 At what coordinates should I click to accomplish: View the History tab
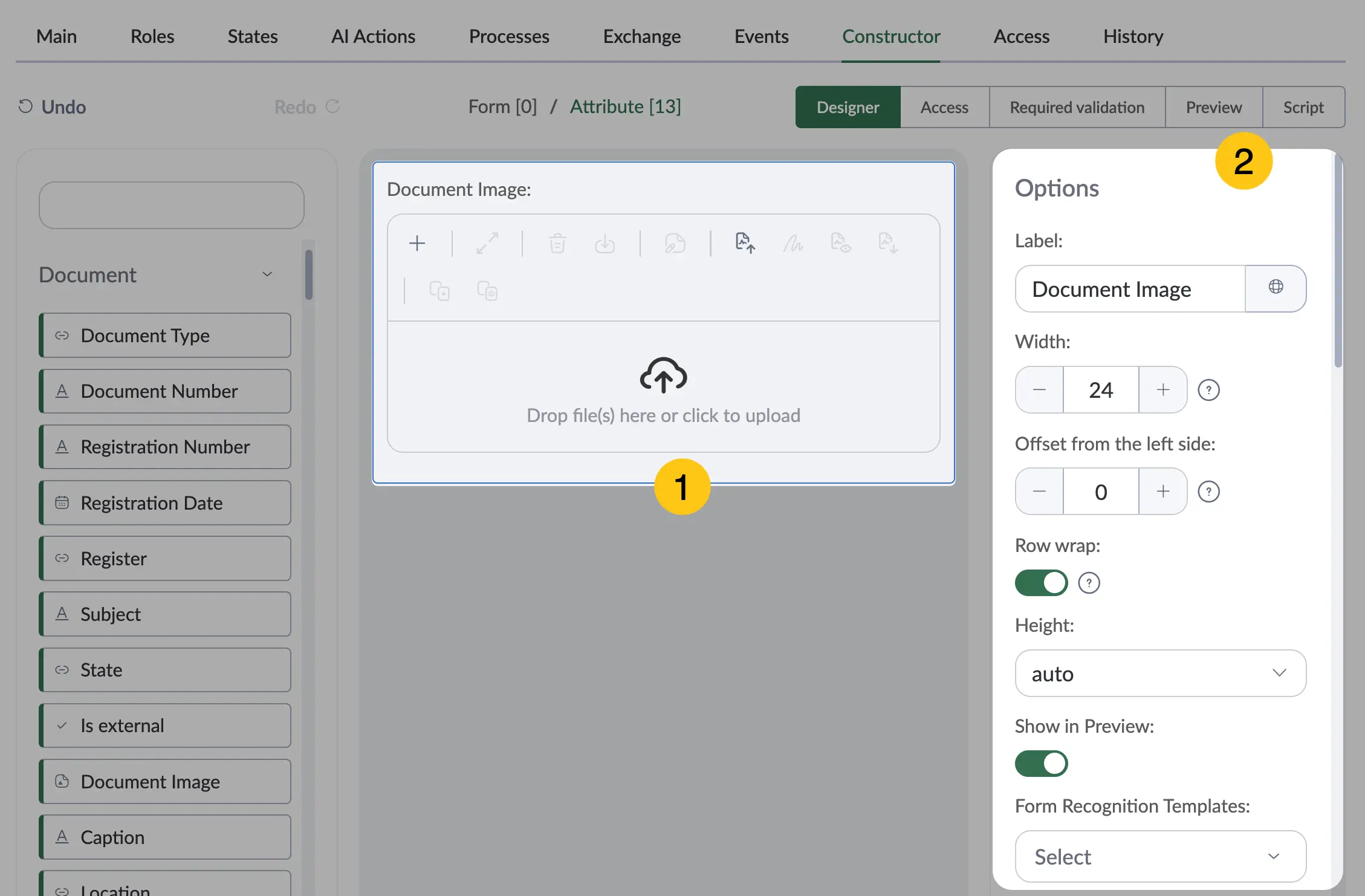coord(1133,36)
